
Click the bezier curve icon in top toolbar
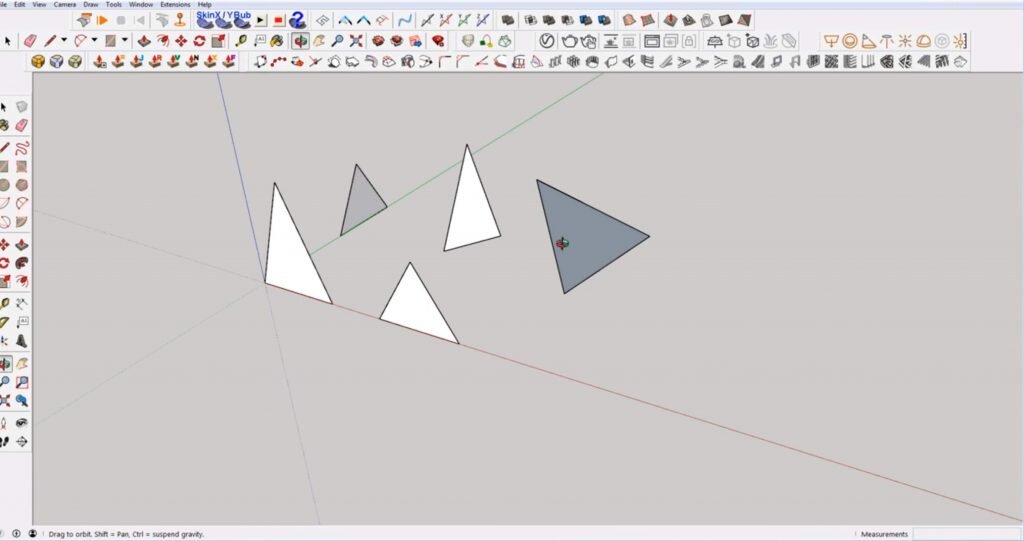[405, 20]
